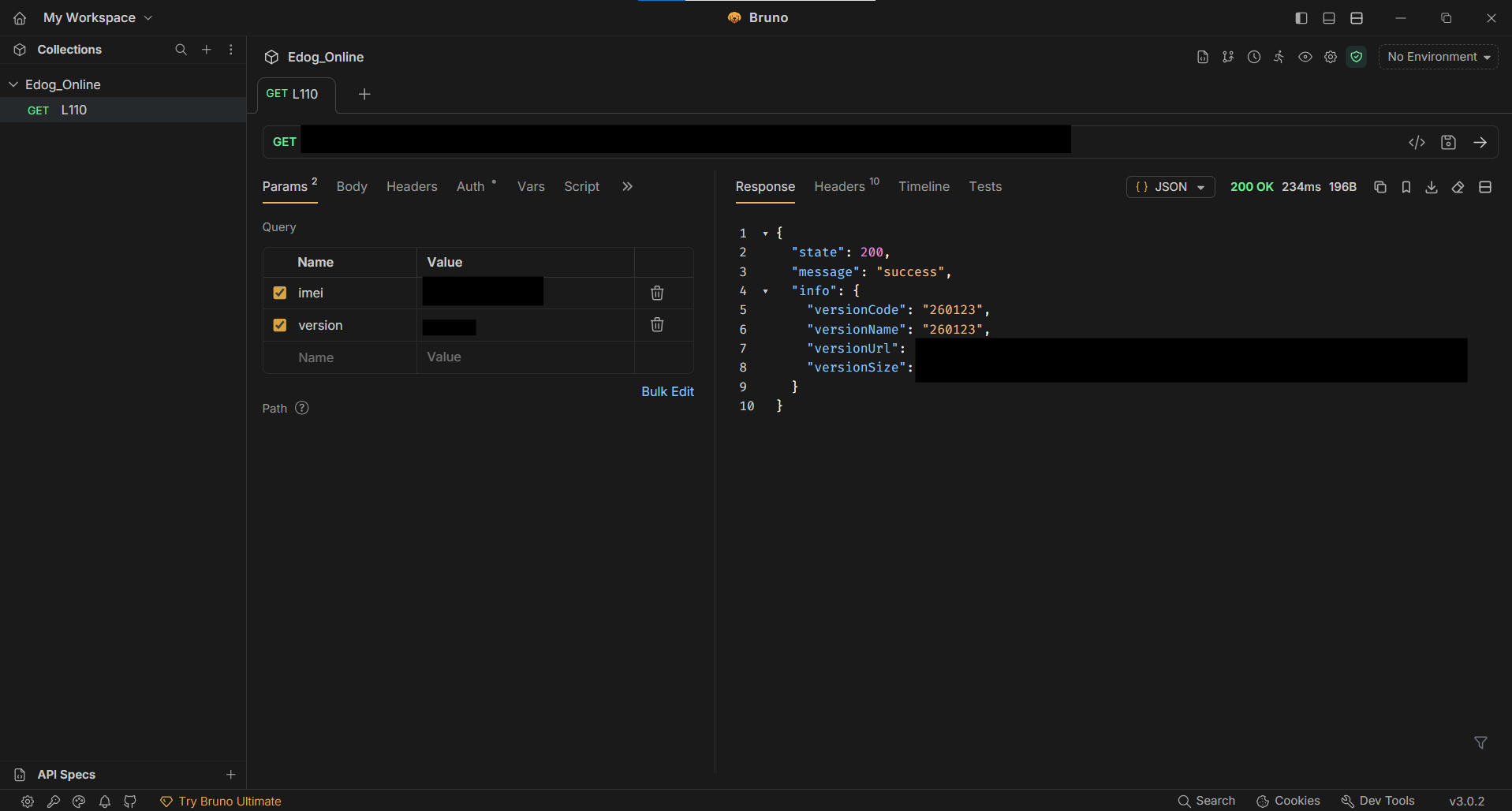This screenshot has width=1512, height=811.
Task: Open the generate code icon
Action: pos(1417,143)
